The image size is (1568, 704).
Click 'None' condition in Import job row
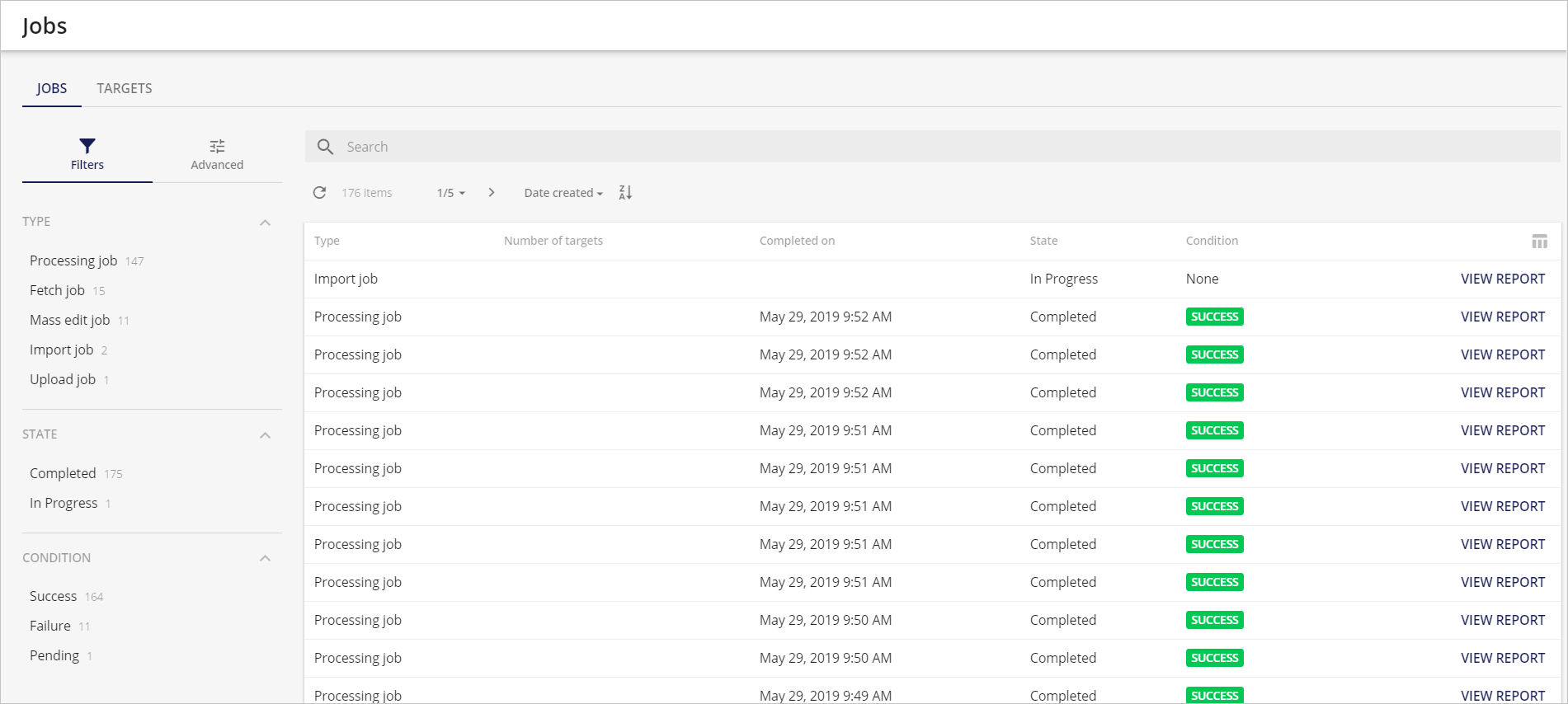click(x=1202, y=279)
